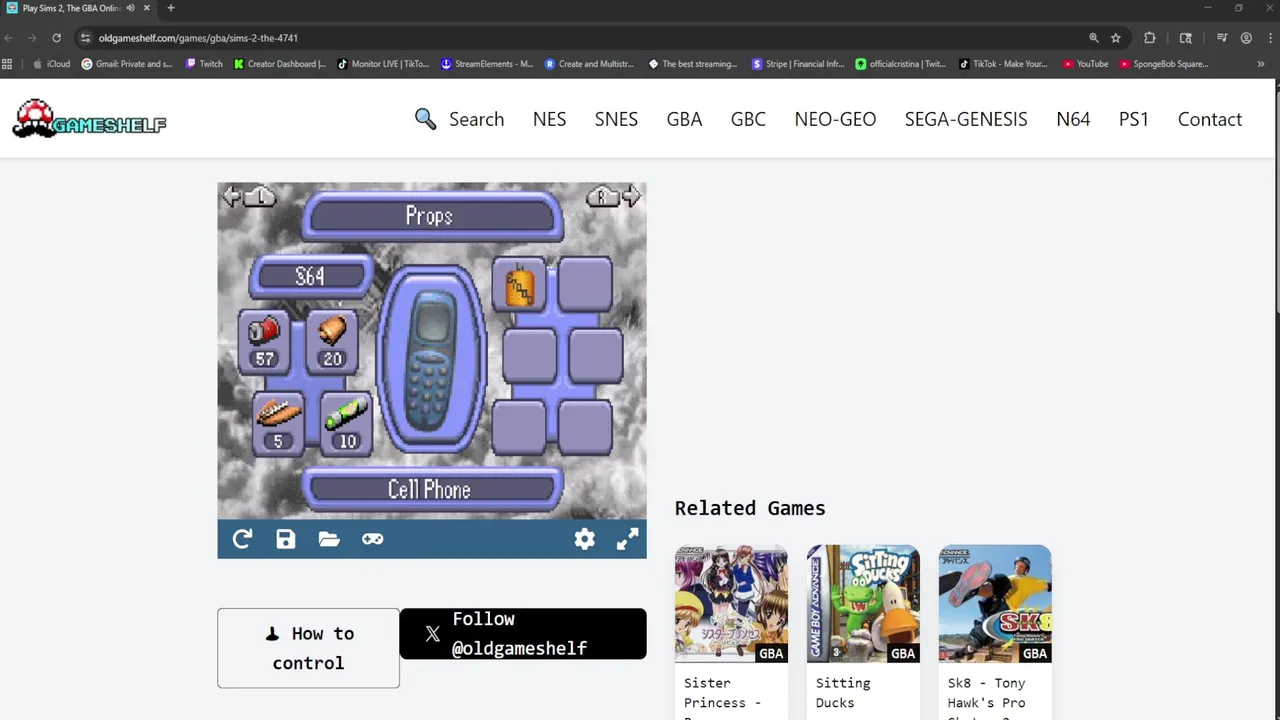Open the browser extensions puzzle icon

pyautogui.click(x=1150, y=38)
